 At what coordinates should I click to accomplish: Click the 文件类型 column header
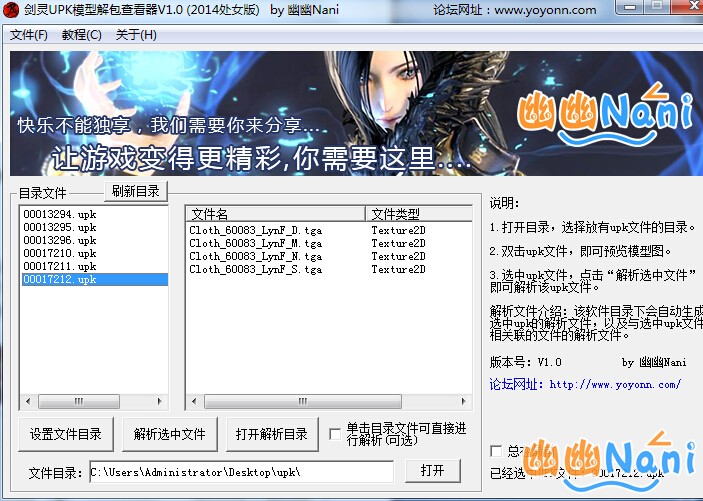419,214
